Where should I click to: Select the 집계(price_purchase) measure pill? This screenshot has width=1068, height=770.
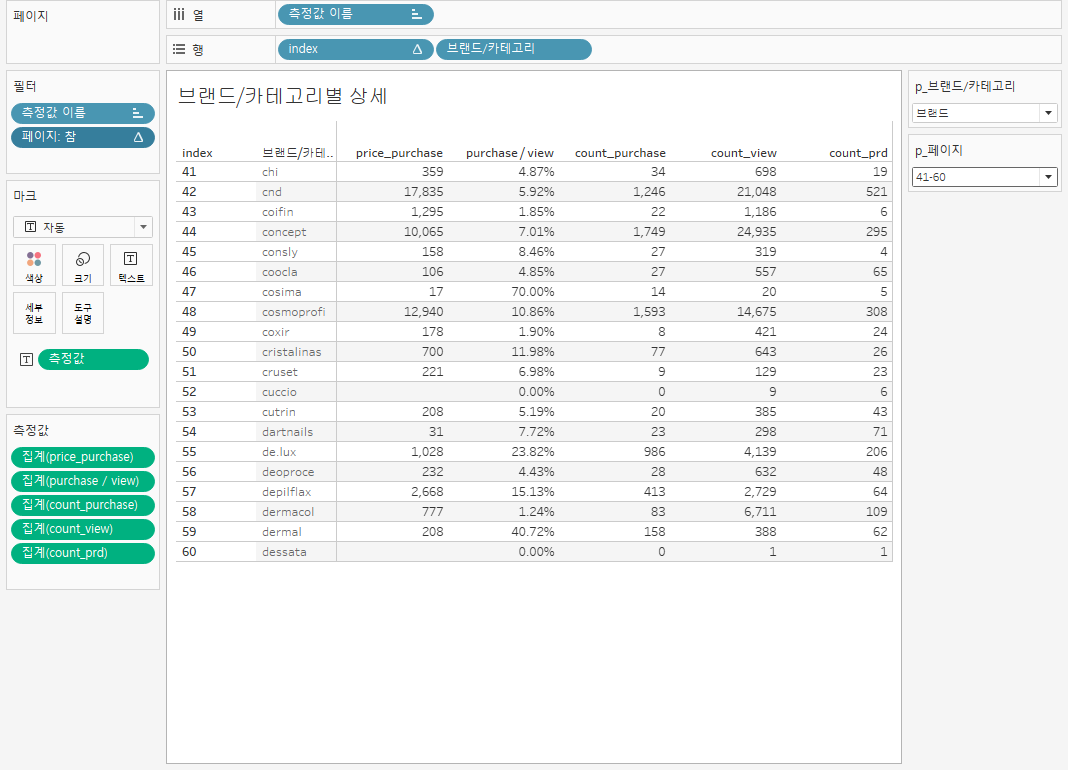click(x=83, y=457)
